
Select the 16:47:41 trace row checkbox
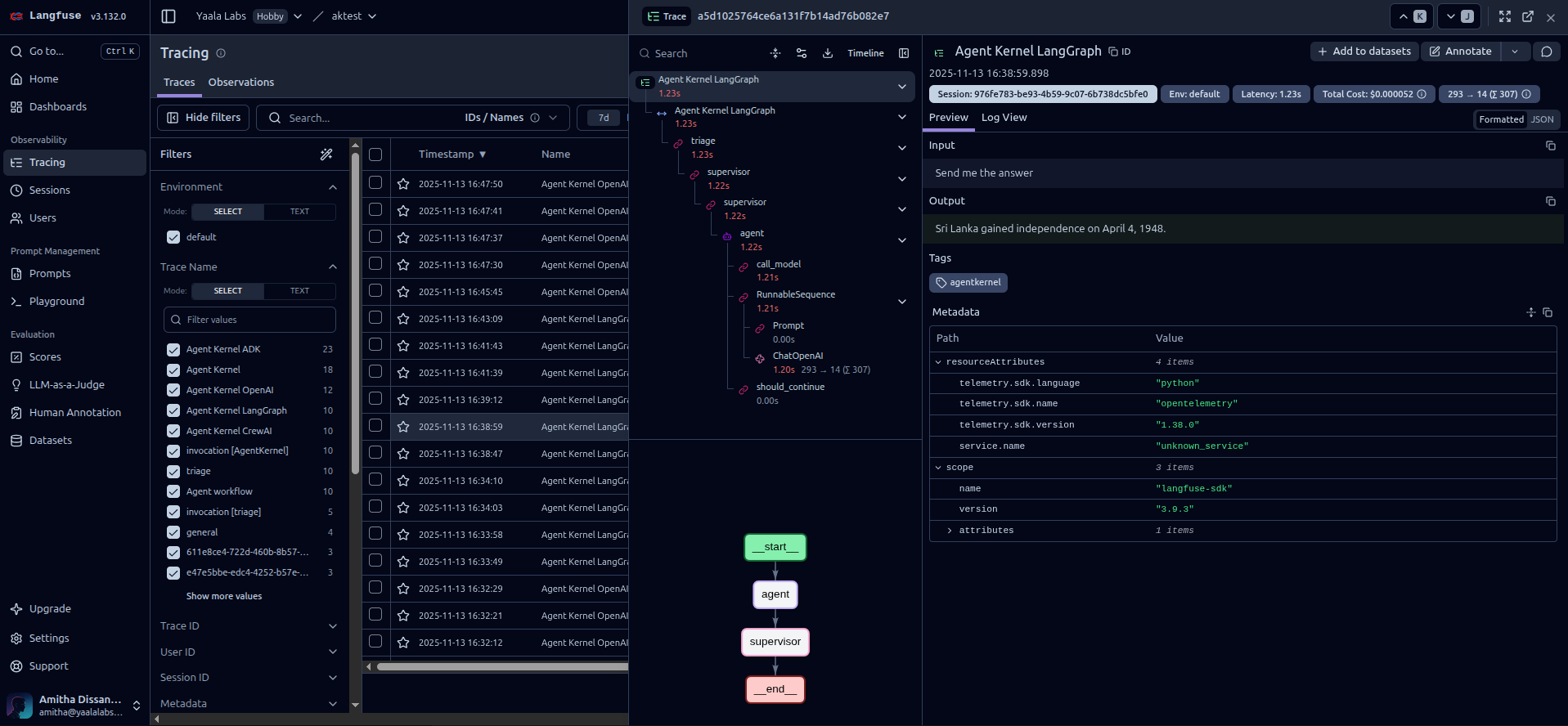coord(375,210)
